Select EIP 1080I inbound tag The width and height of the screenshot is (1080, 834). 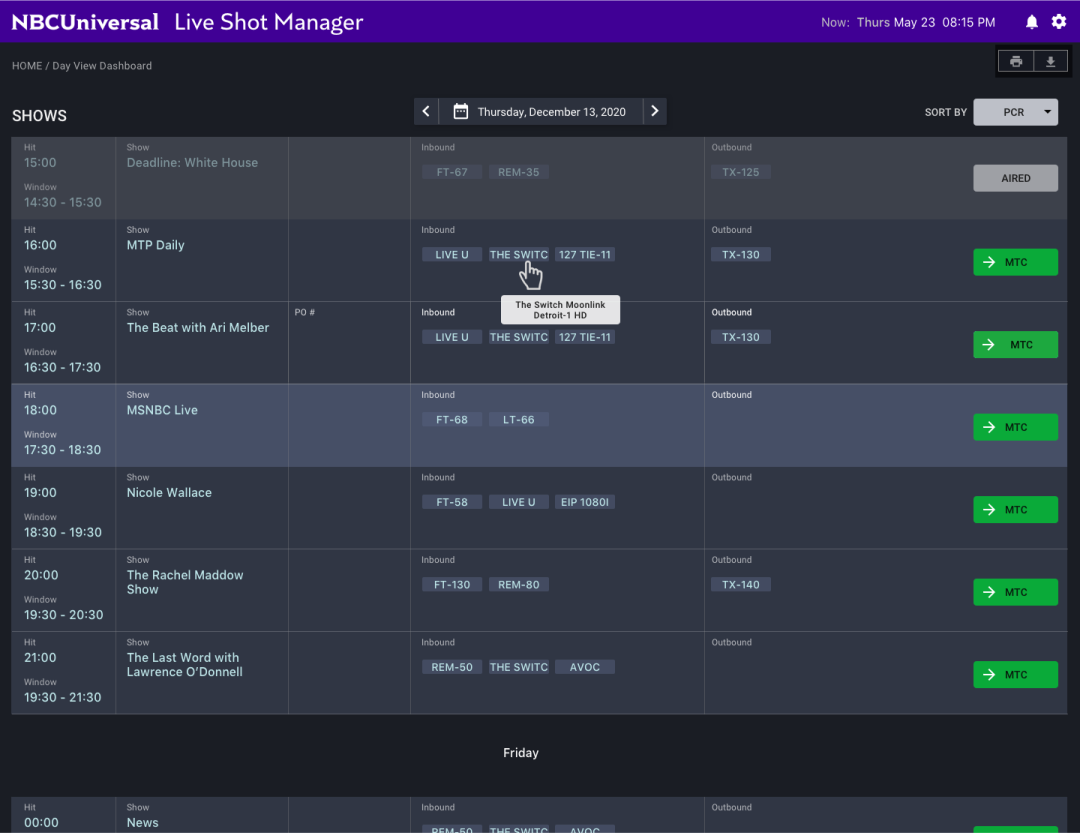pyautogui.click(x=585, y=503)
